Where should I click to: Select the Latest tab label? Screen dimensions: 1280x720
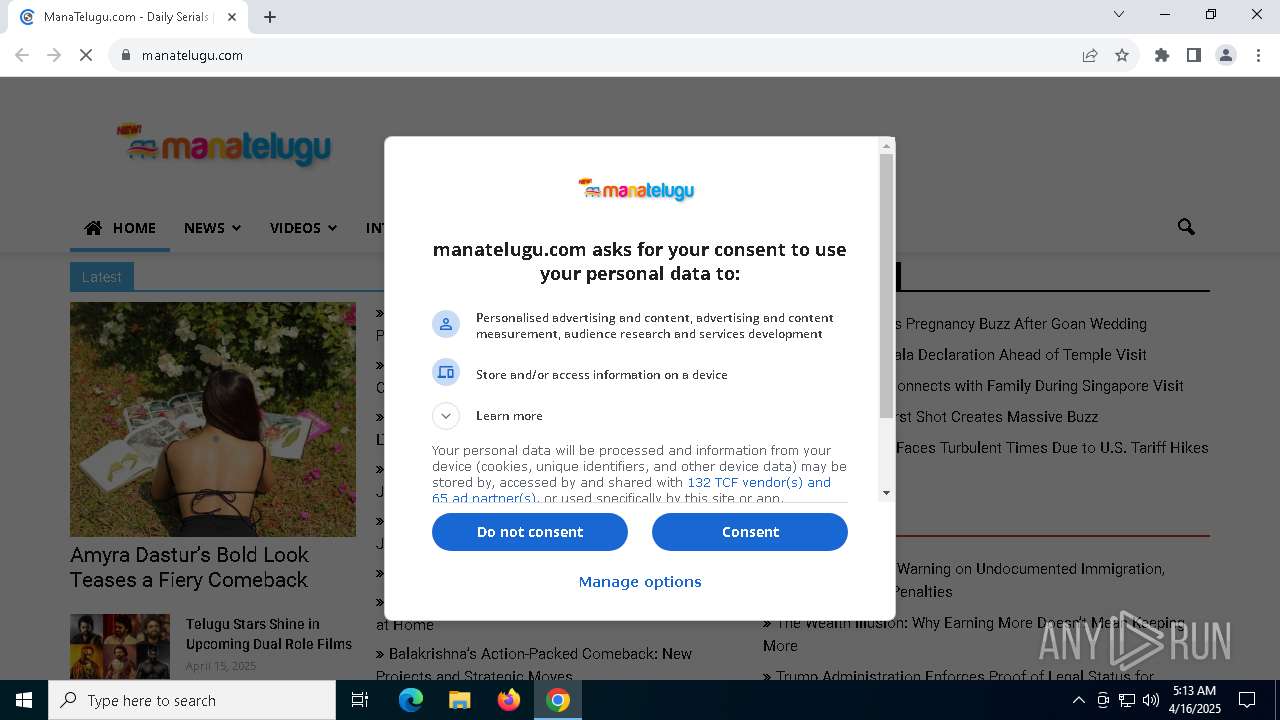102,277
